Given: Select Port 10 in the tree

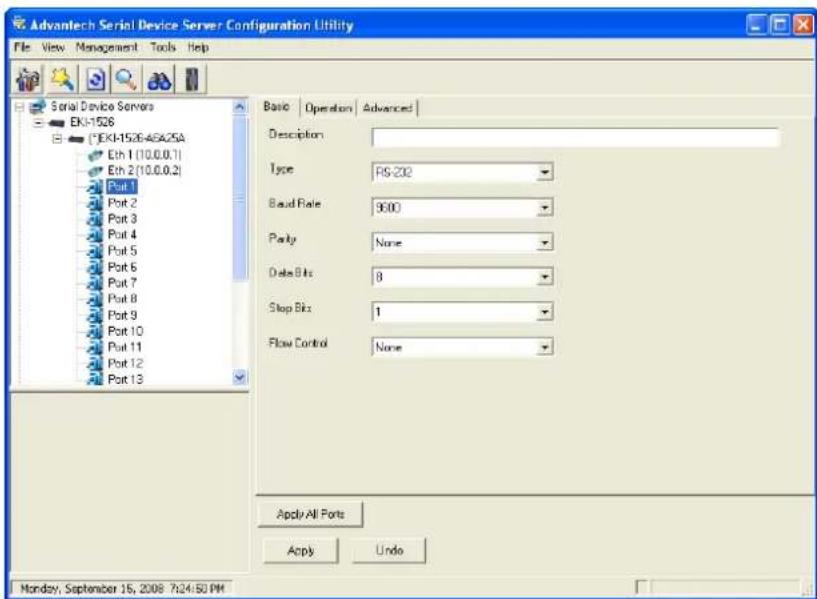Looking at the screenshot, I should pos(125,331).
